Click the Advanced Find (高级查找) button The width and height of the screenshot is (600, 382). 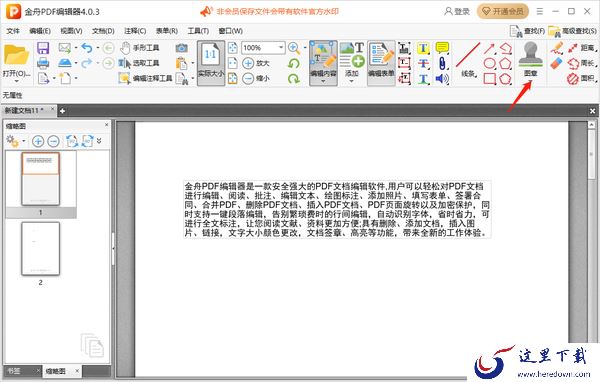(572, 31)
